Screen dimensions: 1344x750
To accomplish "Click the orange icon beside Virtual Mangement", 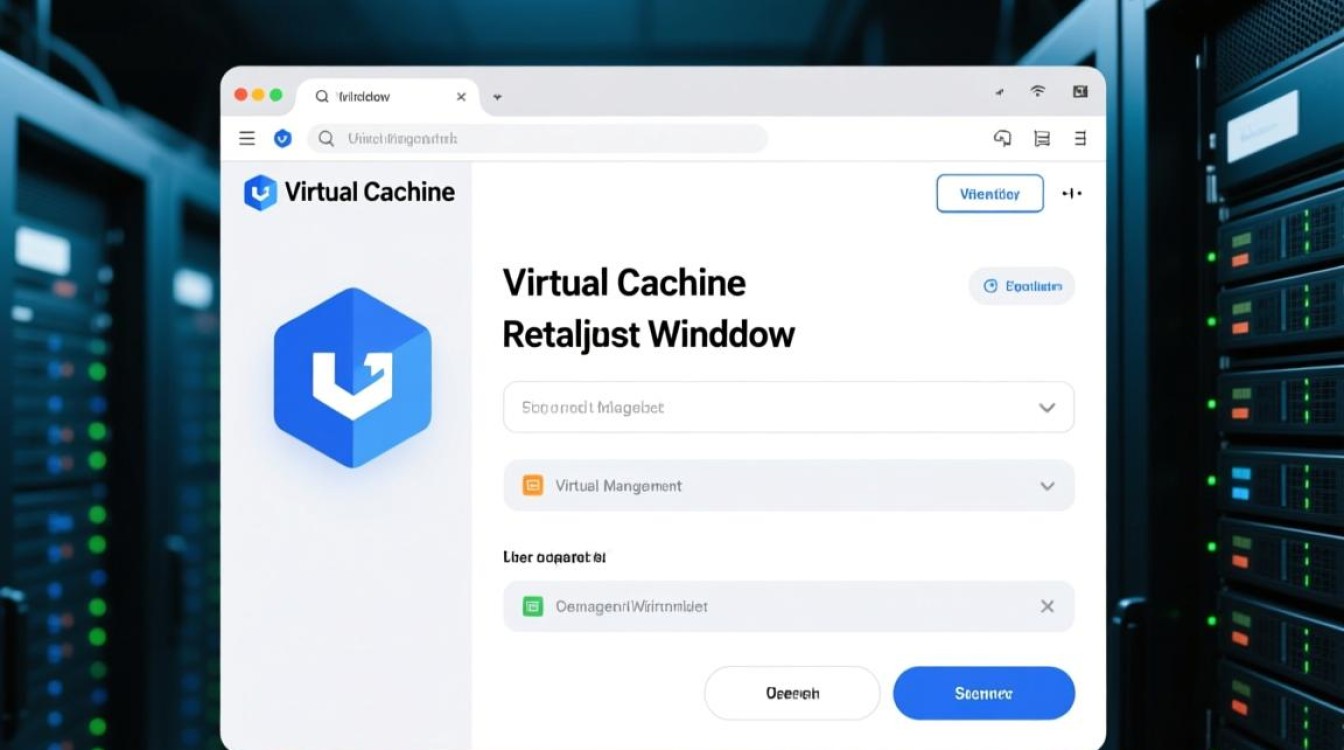I will 533,486.
